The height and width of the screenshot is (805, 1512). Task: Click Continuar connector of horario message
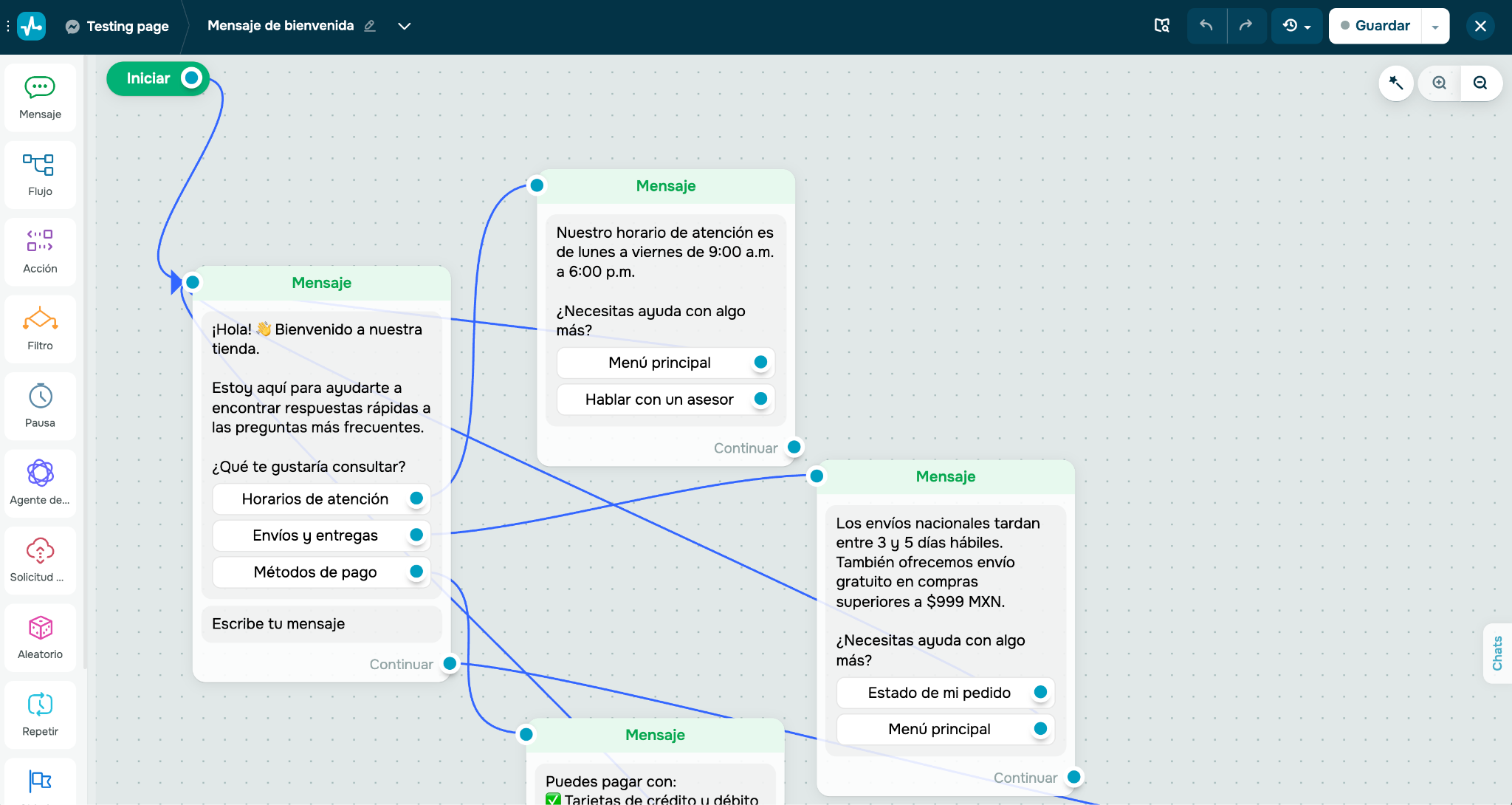click(x=794, y=447)
